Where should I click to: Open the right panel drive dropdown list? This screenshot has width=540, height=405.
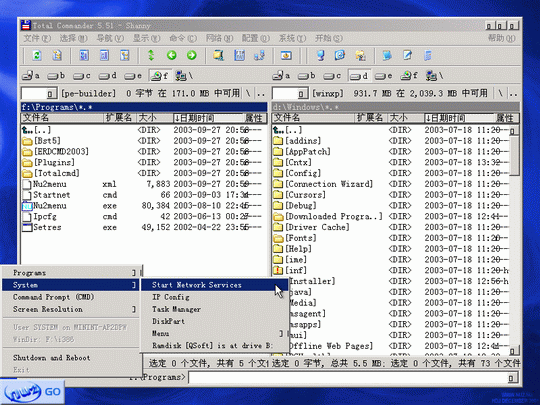pyautogui.click(x=301, y=94)
